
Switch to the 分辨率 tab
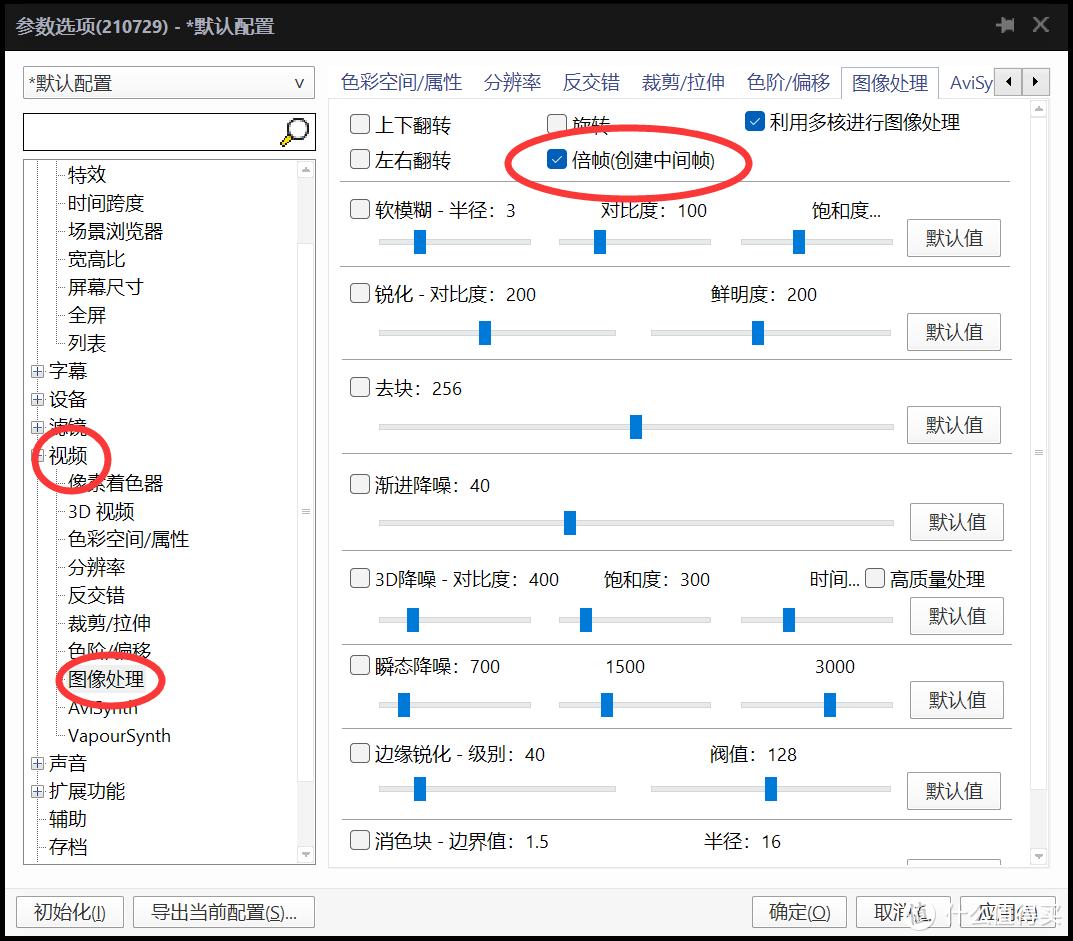[x=511, y=82]
